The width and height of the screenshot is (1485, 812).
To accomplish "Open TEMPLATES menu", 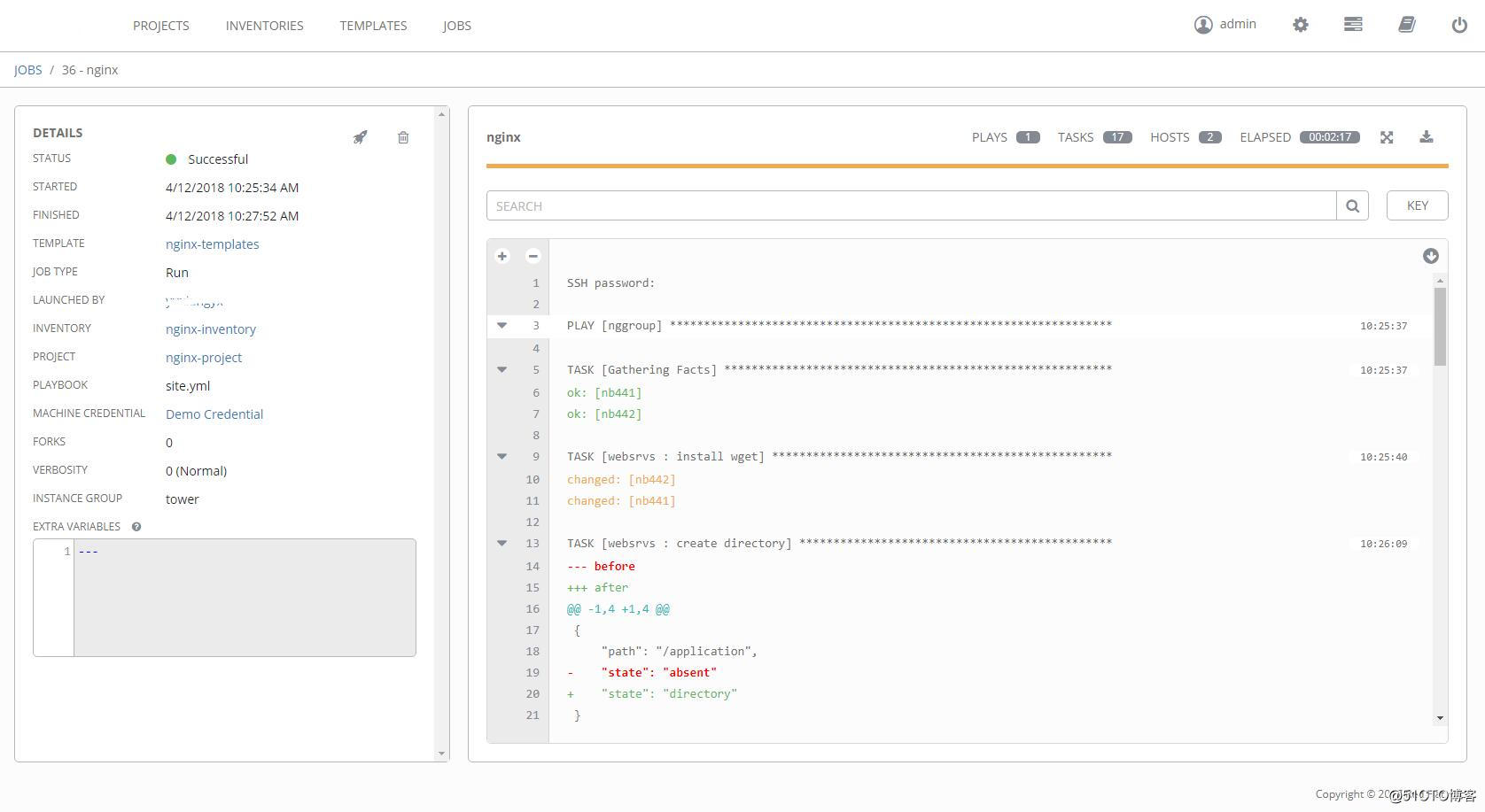I will pyautogui.click(x=373, y=26).
